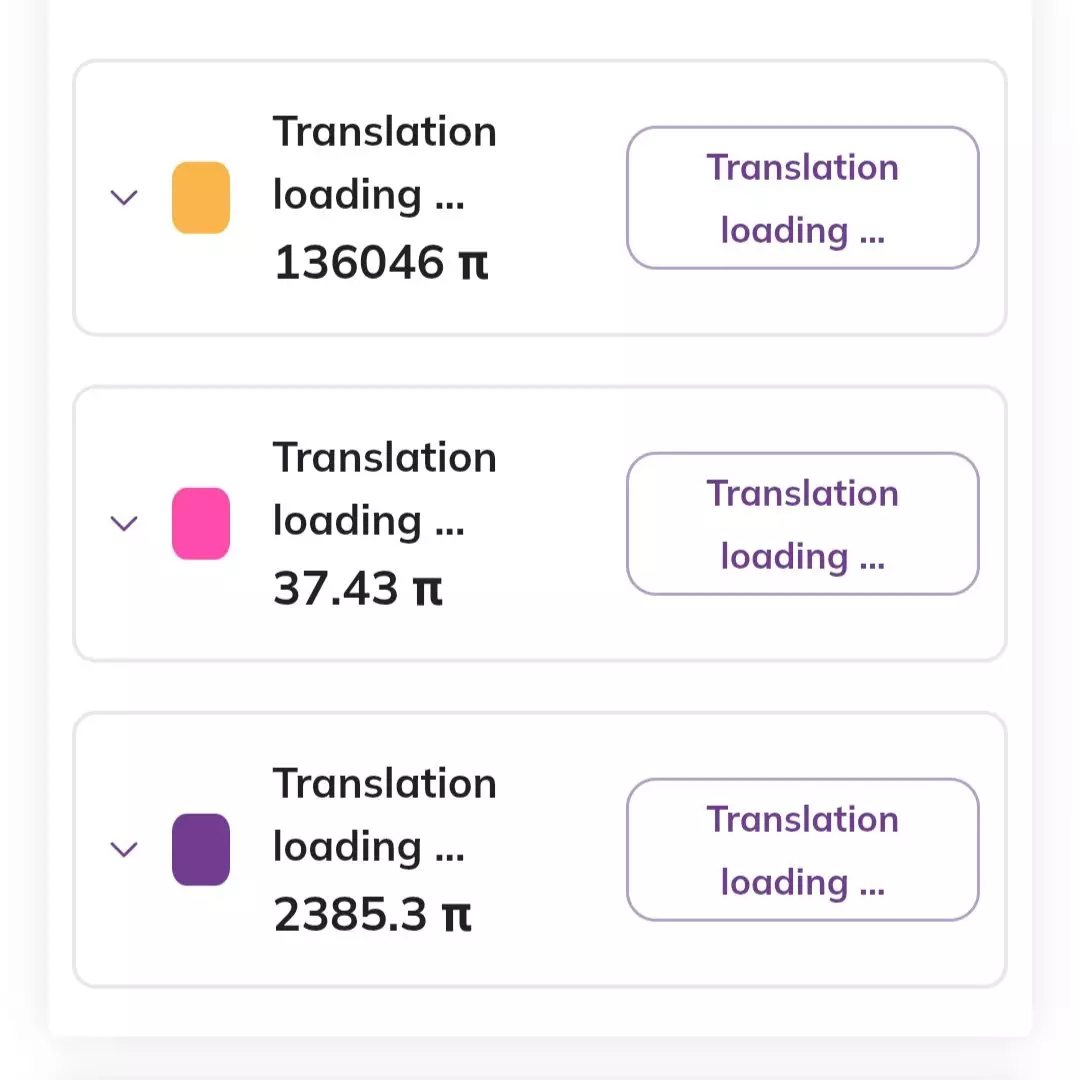Click the category title above 2385.3
The width and height of the screenshot is (1080, 1080).
[384, 815]
